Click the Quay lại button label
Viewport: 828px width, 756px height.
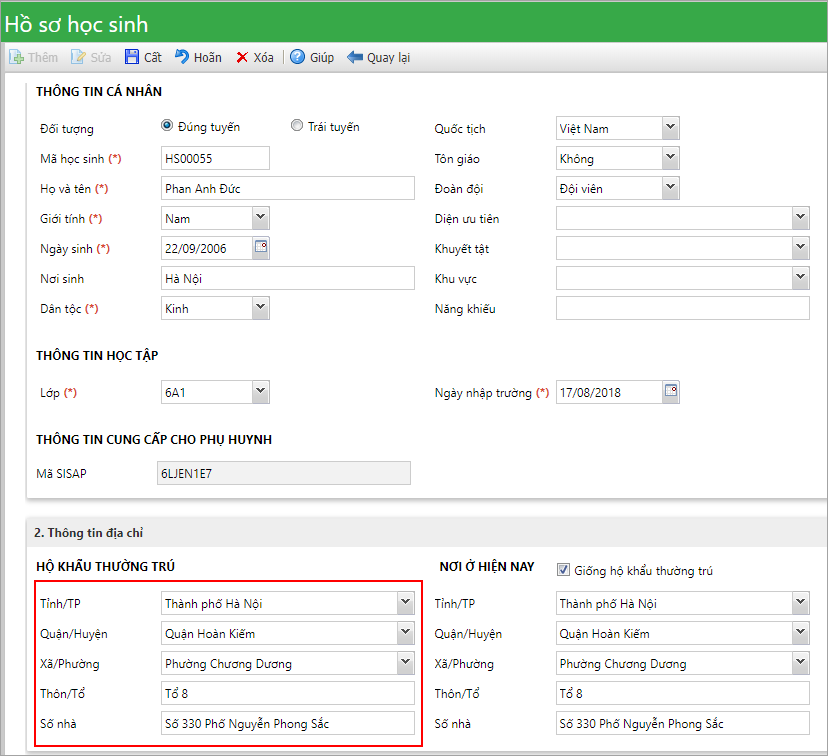tap(389, 58)
